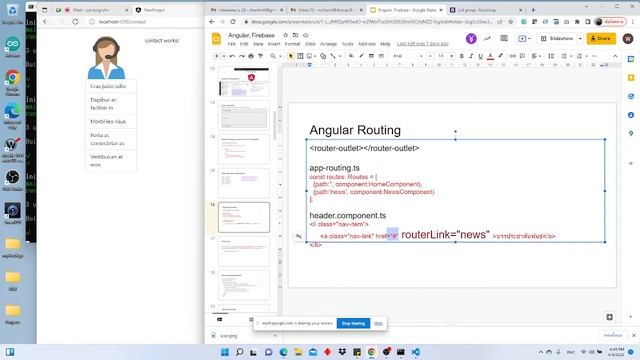Open activity dashboard trend icon
The image size is (640, 360).
(487, 38)
